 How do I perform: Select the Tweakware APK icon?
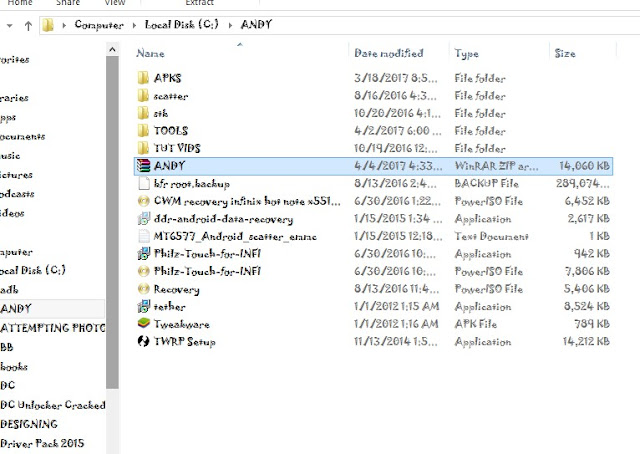point(144,323)
